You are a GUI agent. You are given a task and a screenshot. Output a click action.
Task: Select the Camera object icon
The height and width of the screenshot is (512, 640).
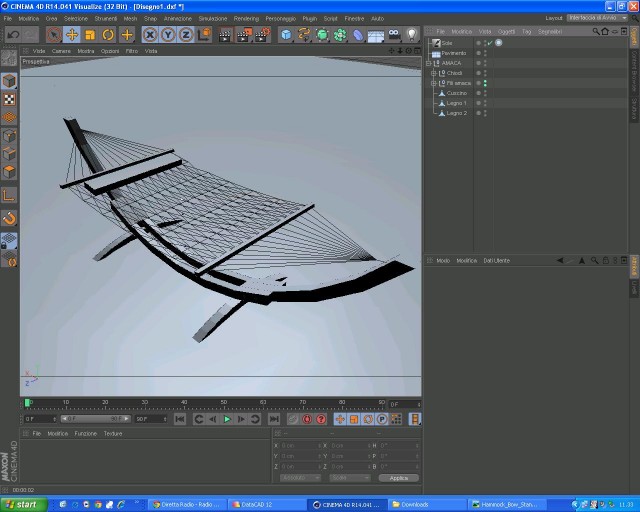pos(394,35)
